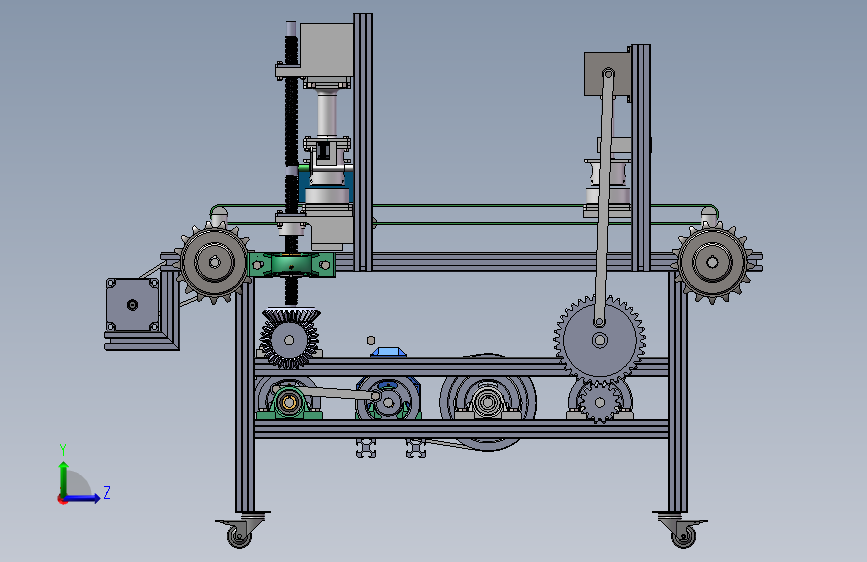This screenshot has height=562, width=867.
Task: Select the left vertical aluminum column
Action: [363, 142]
